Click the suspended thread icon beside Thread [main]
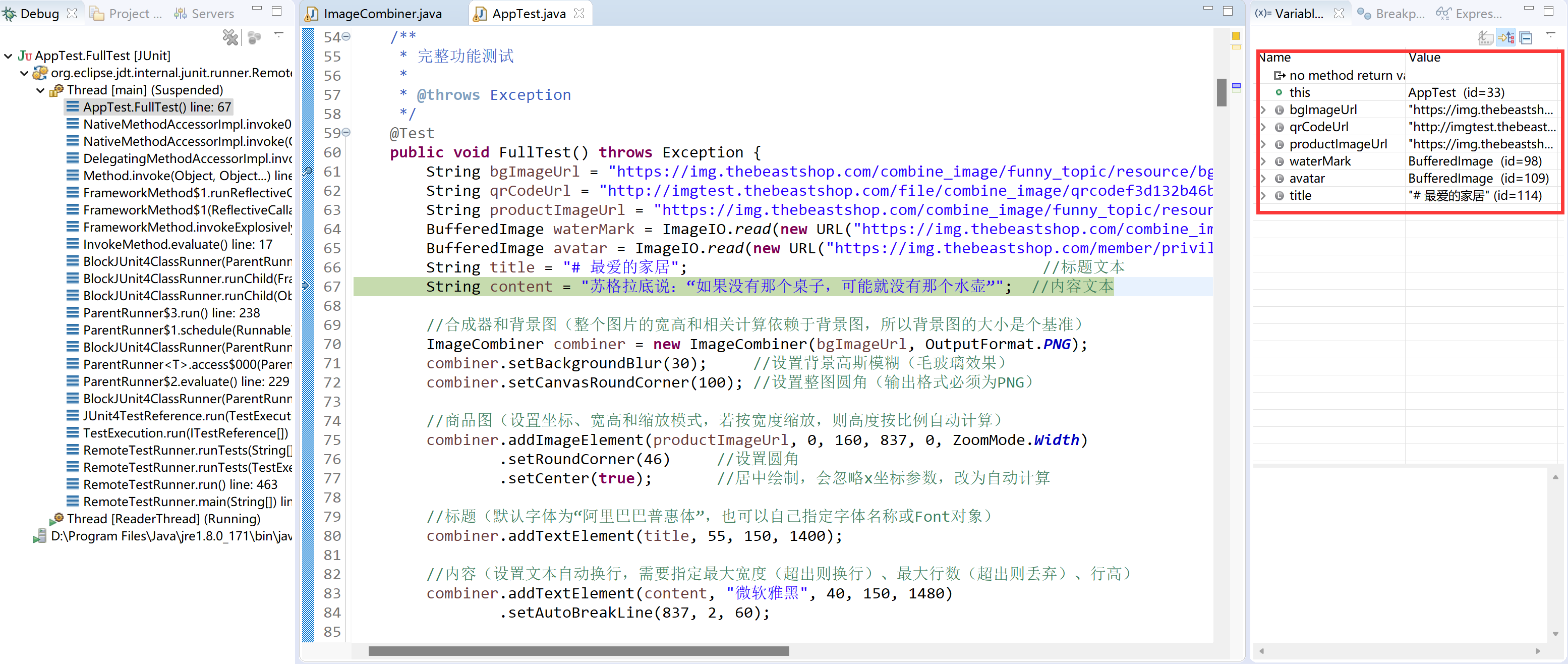The width and height of the screenshot is (1568, 664). (56, 90)
